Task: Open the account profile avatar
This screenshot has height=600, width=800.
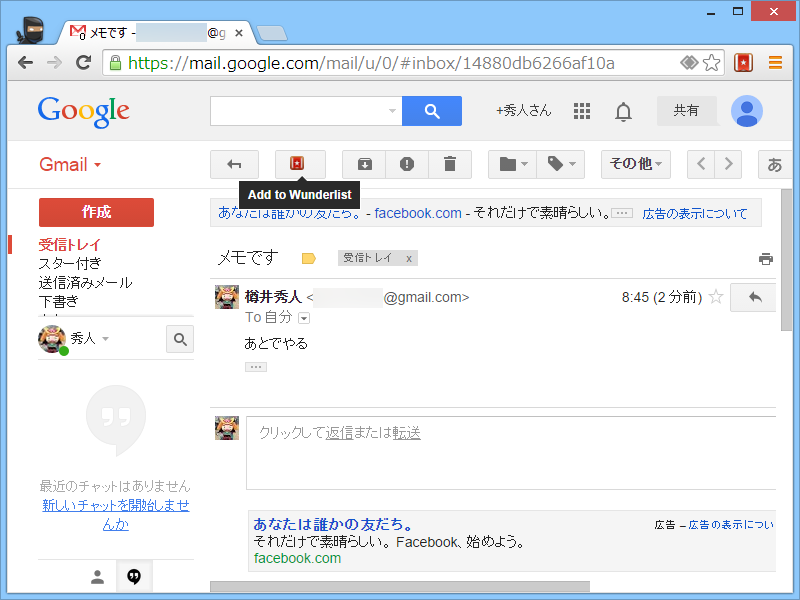Action: coord(746,111)
